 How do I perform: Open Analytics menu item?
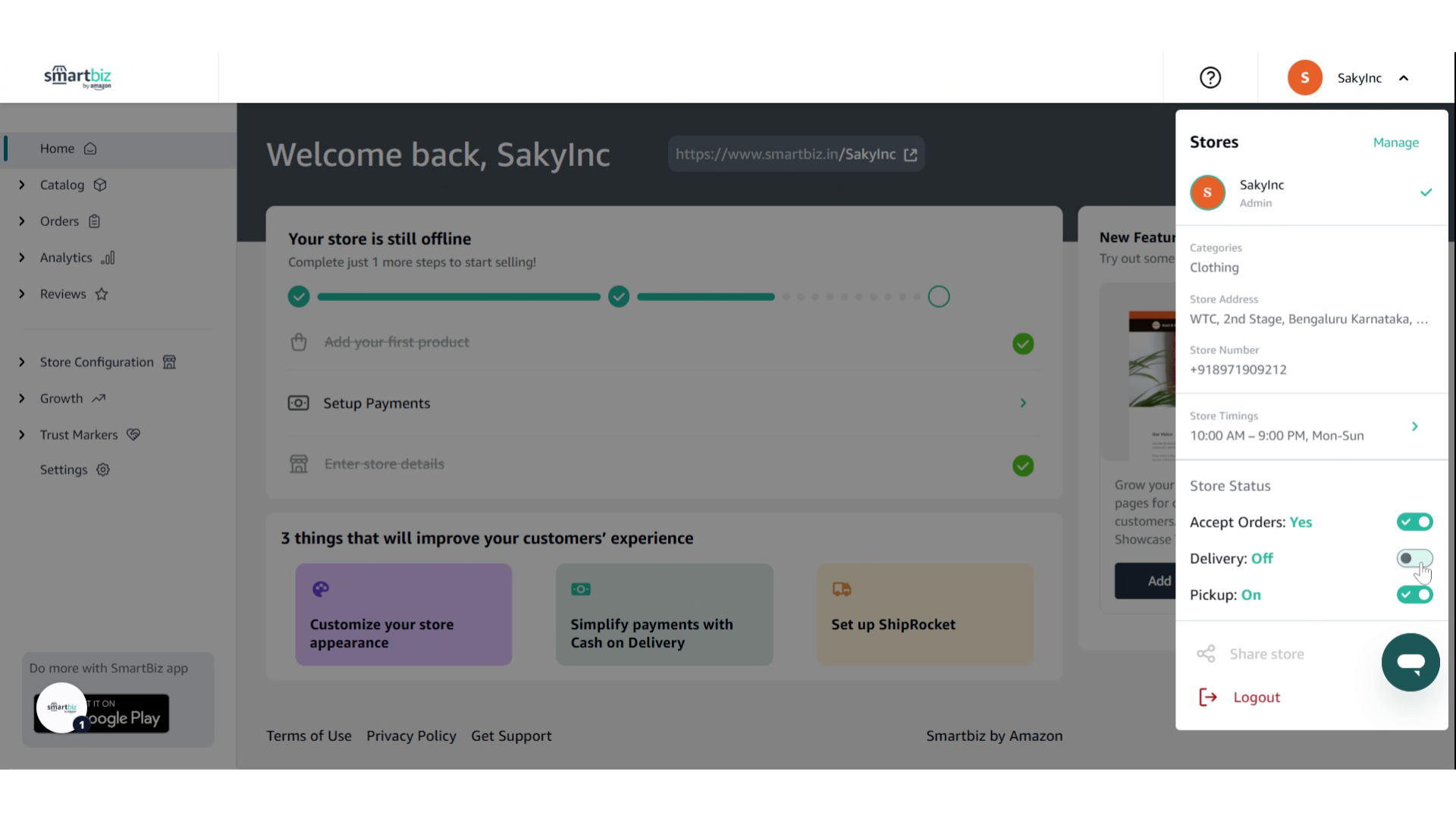coord(66,258)
